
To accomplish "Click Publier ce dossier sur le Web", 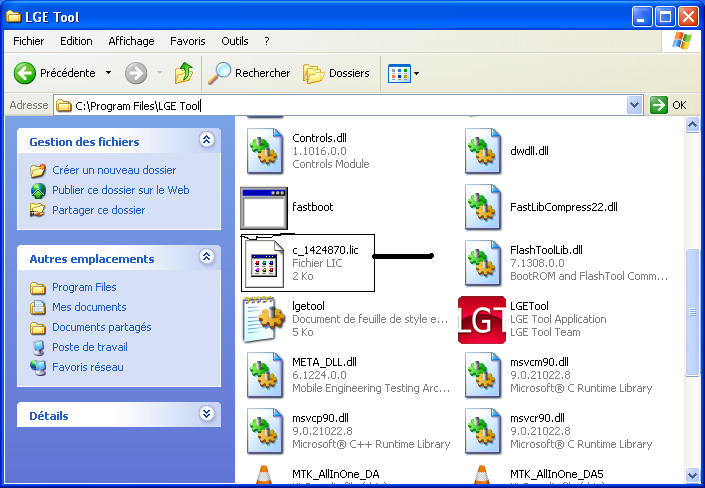I will tap(120, 190).
